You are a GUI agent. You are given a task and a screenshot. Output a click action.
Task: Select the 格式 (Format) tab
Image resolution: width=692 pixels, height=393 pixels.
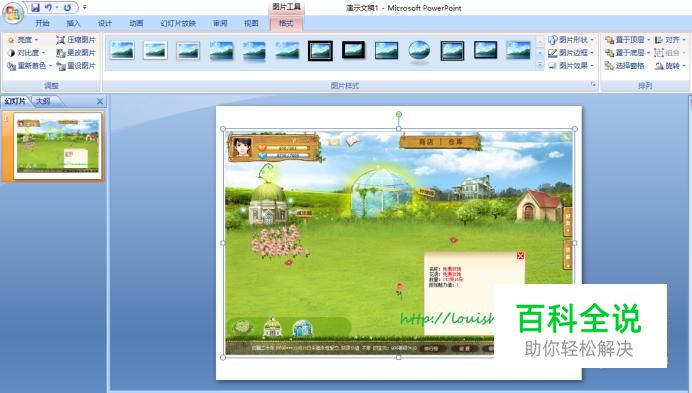[286, 23]
